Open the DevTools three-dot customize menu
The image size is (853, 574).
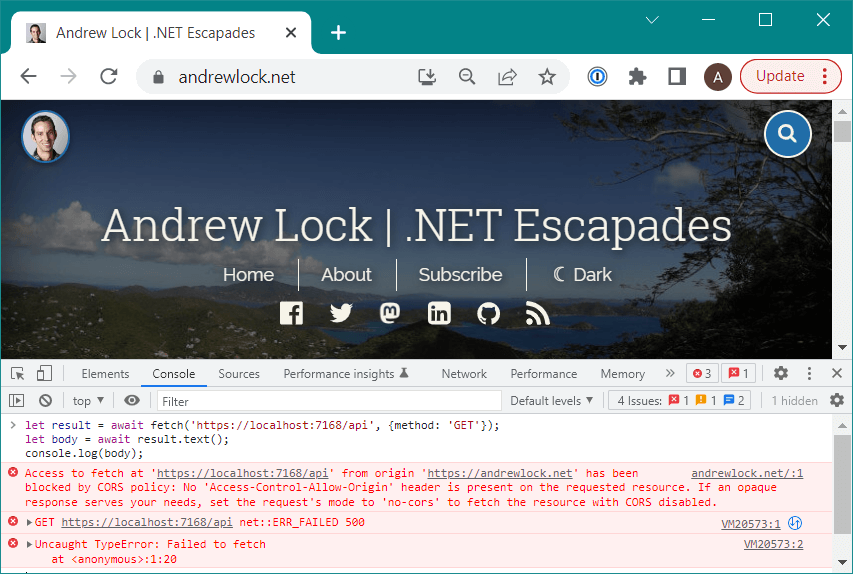[x=809, y=373]
